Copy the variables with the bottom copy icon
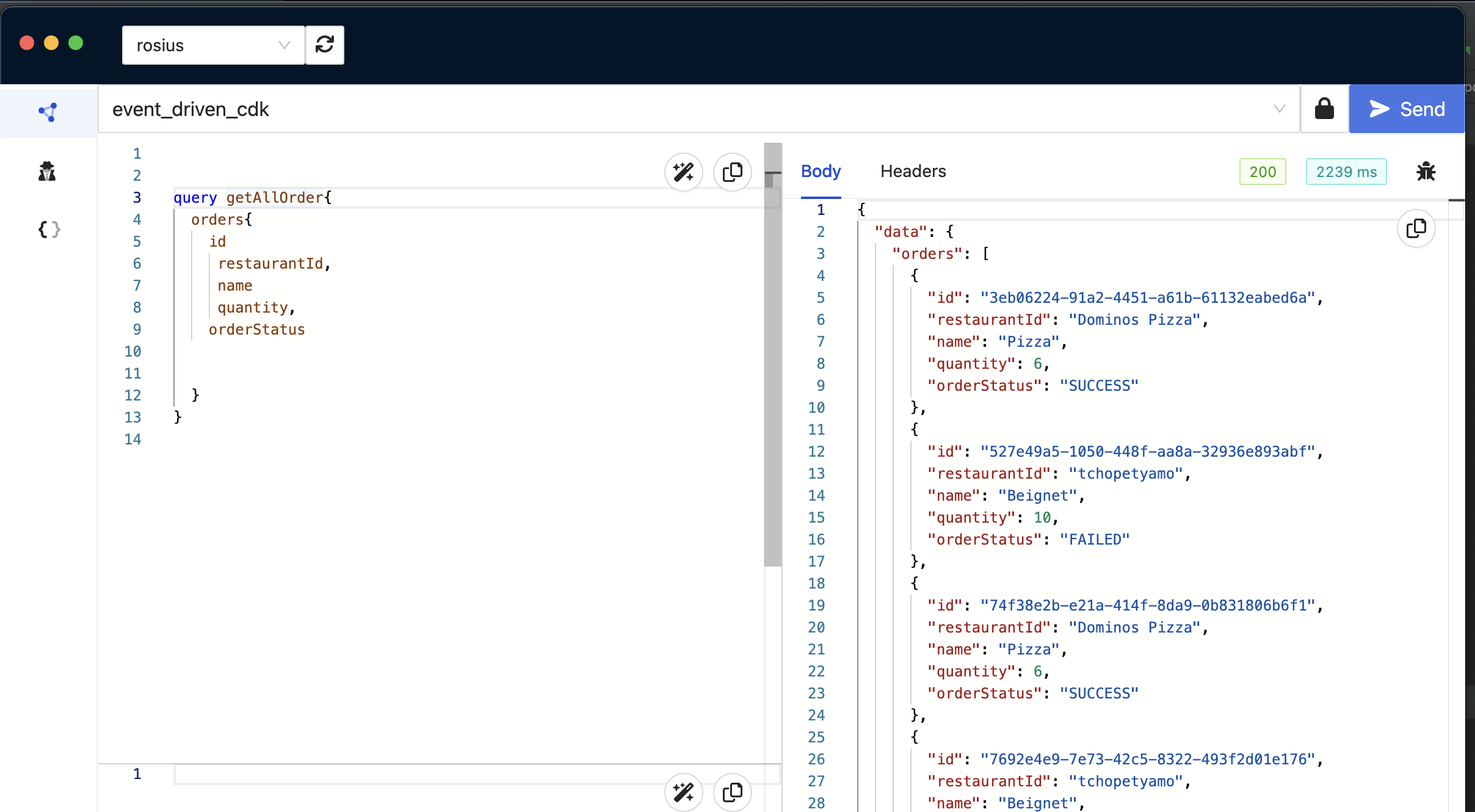Viewport: 1475px width, 812px height. point(732,792)
